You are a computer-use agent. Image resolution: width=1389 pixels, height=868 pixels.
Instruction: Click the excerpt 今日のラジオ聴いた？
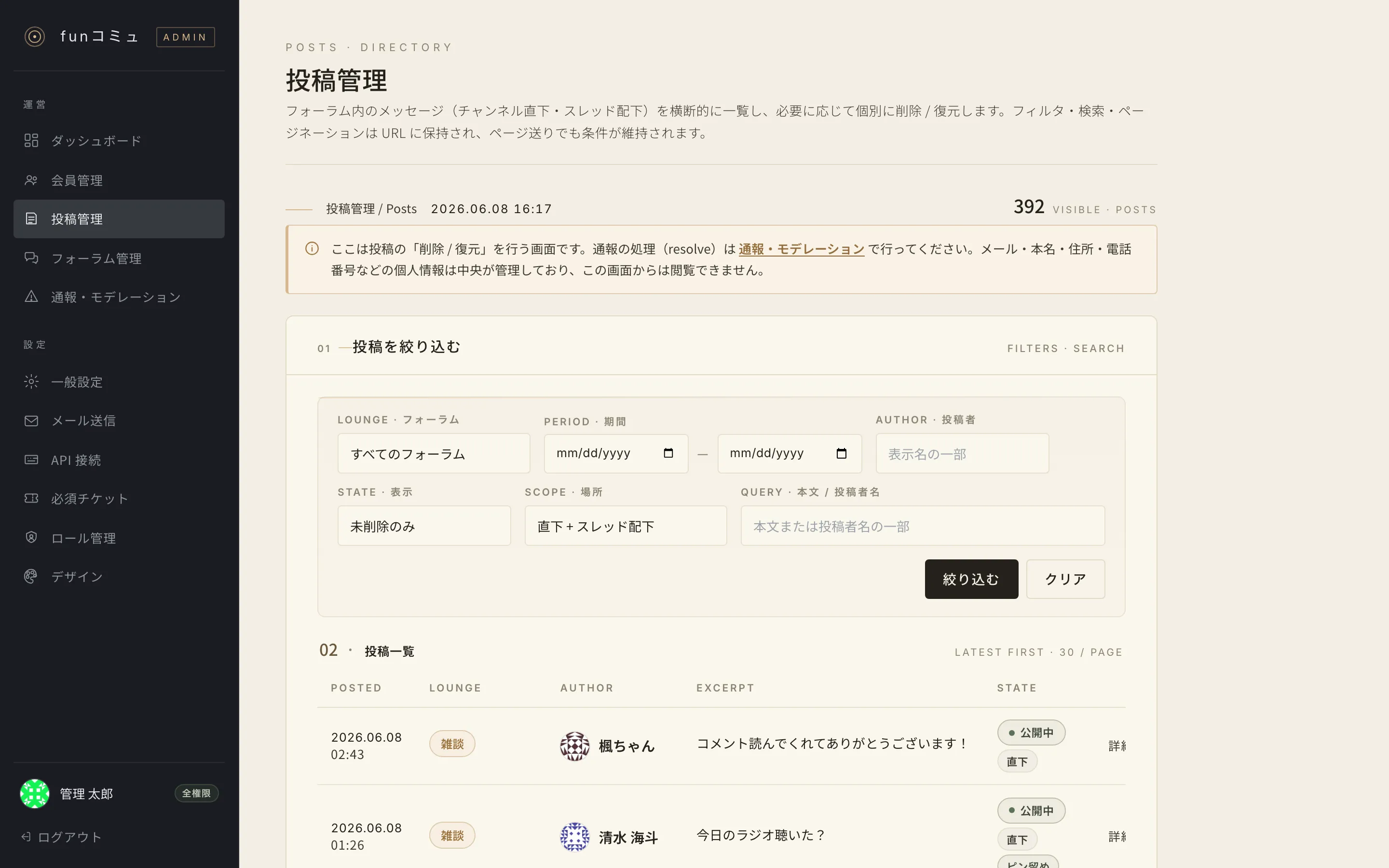(761, 835)
